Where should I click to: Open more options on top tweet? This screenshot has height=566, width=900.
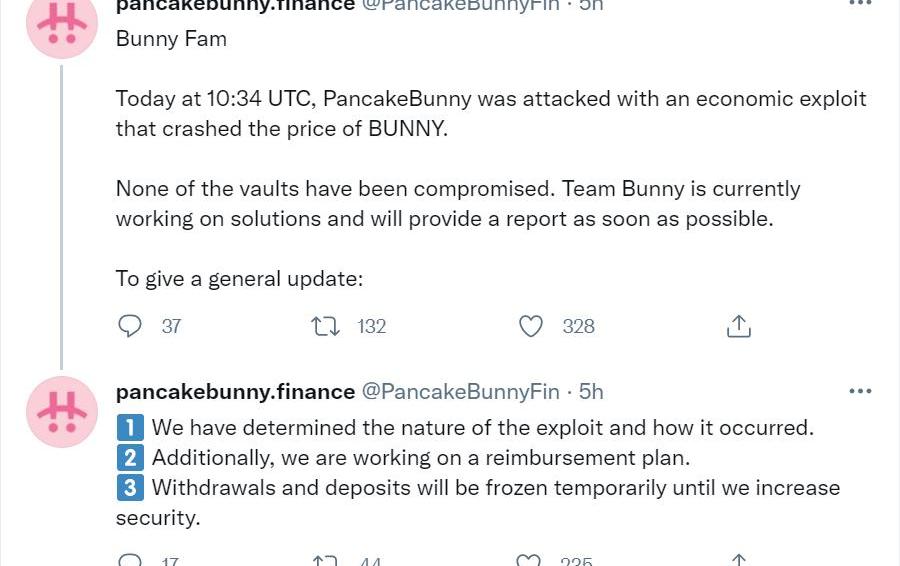(860, 3)
